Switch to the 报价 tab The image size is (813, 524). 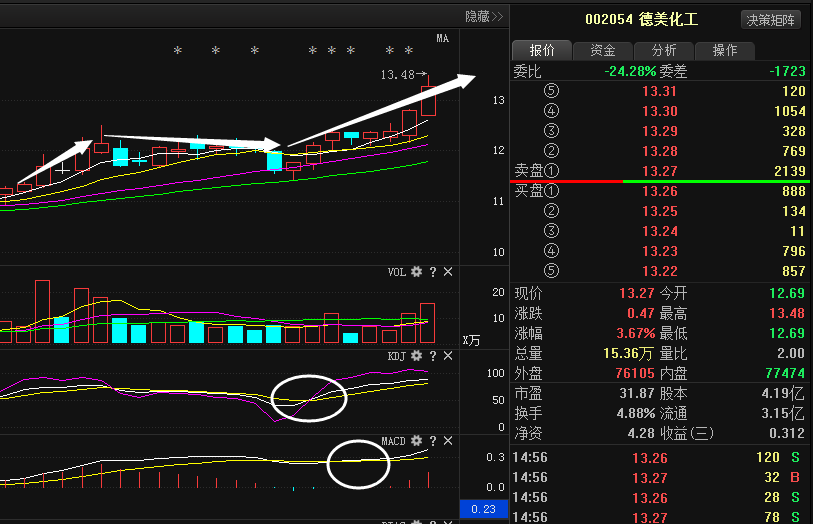[x=542, y=50]
